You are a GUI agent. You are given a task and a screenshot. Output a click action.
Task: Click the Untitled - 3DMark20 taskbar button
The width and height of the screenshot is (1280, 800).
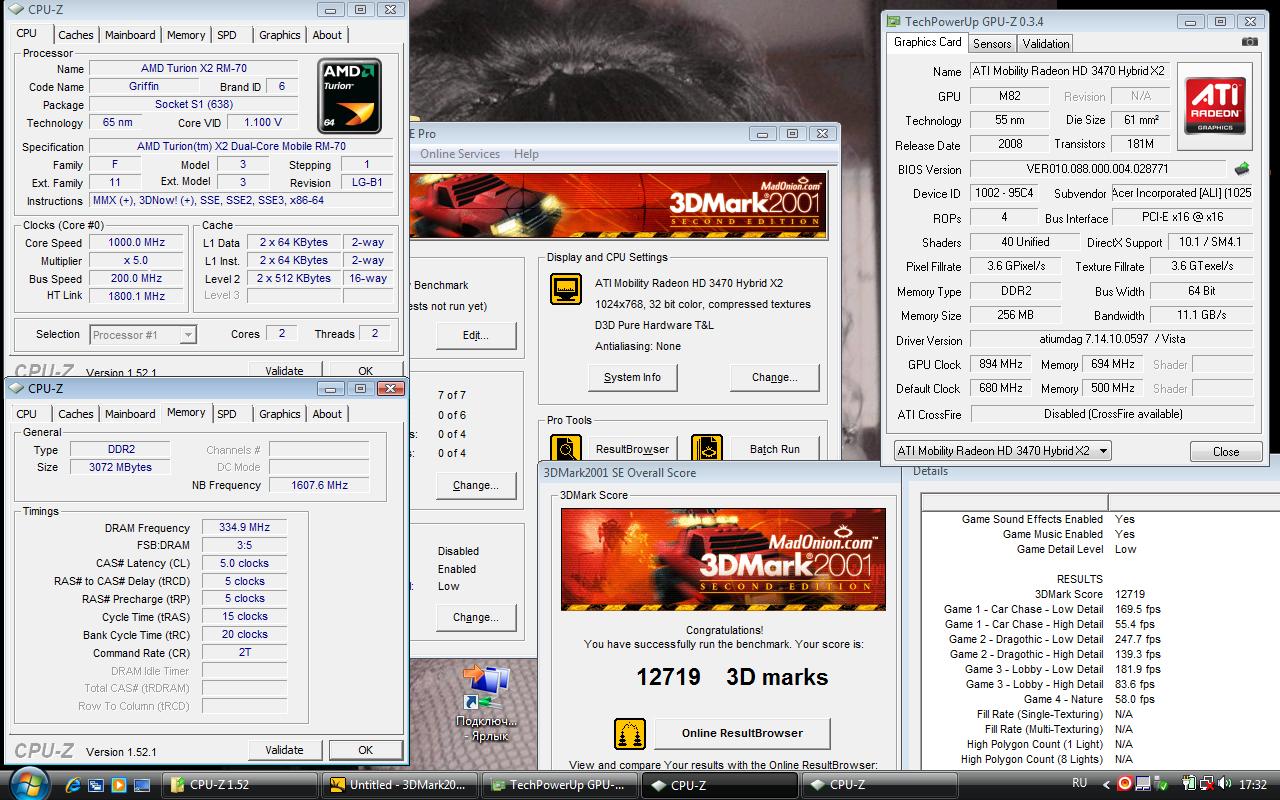pyautogui.click(x=399, y=785)
